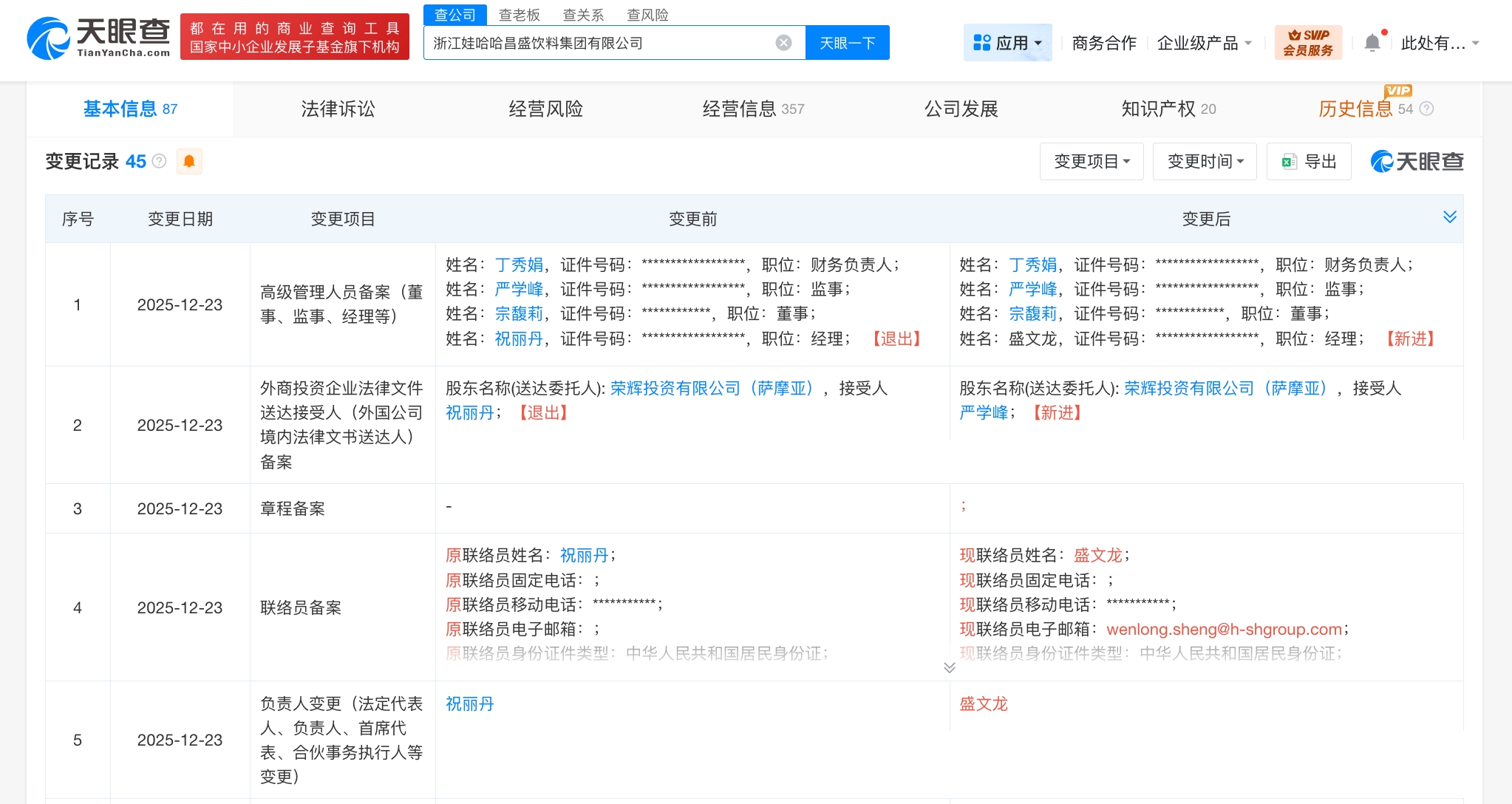Expand all rows with double-chevron in header
1512x804 pixels.
pyautogui.click(x=1449, y=217)
